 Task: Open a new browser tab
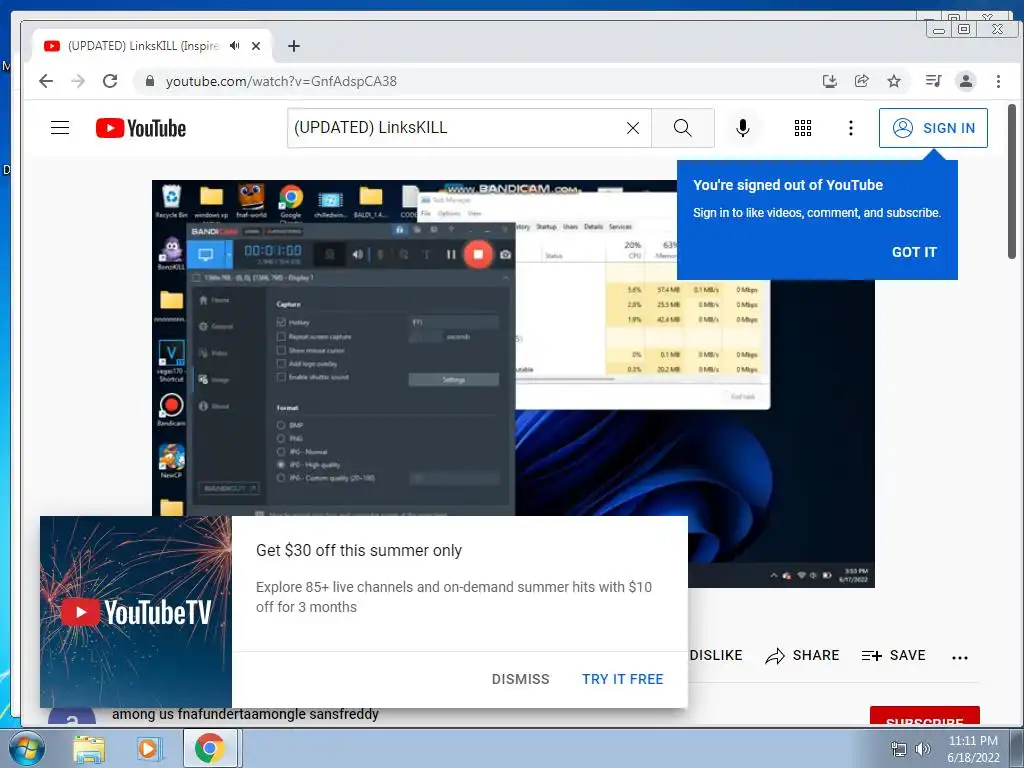point(294,46)
